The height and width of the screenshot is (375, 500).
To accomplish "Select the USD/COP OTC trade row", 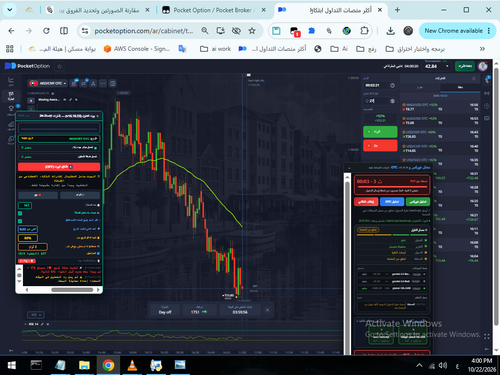I will coord(440,148).
